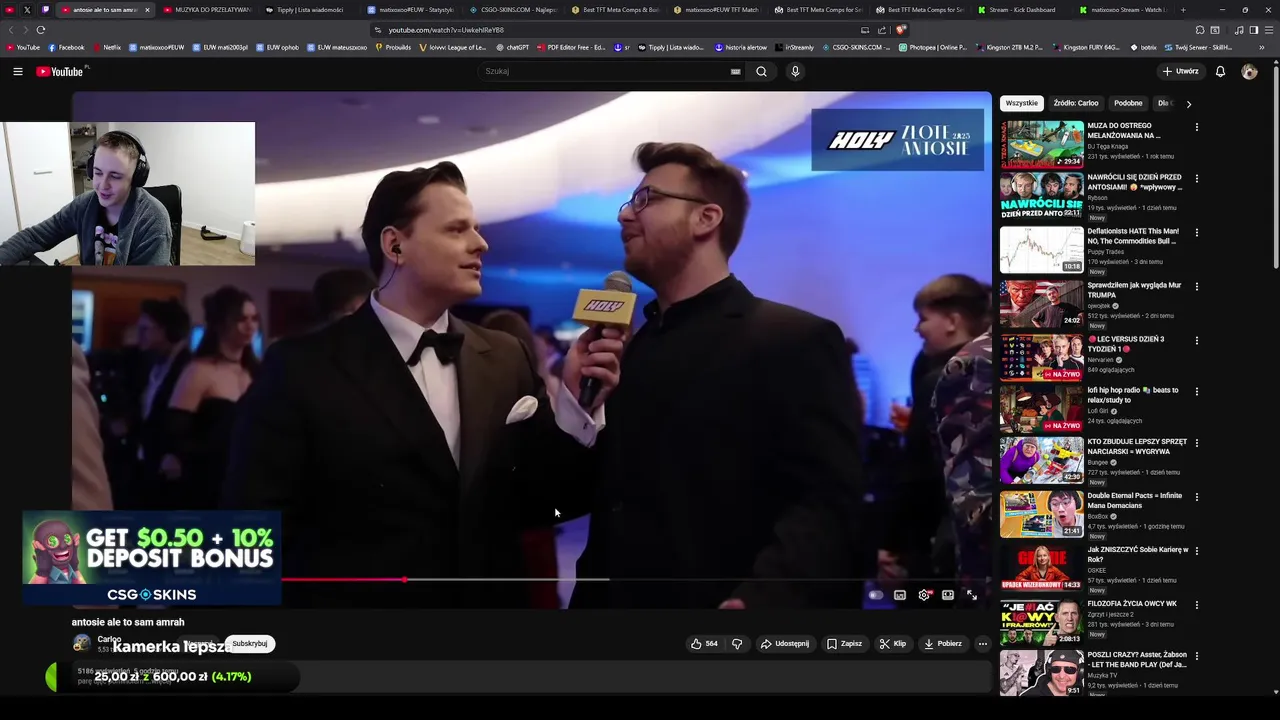Open the account avatar menu

pos(1249,71)
